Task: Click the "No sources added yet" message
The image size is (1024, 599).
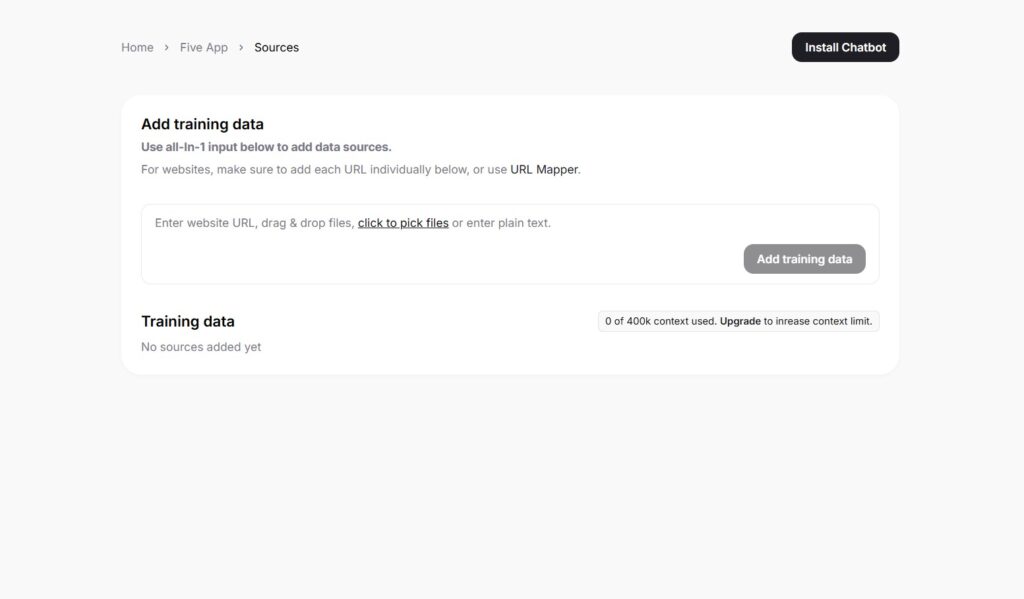Action: pyautogui.click(x=201, y=347)
